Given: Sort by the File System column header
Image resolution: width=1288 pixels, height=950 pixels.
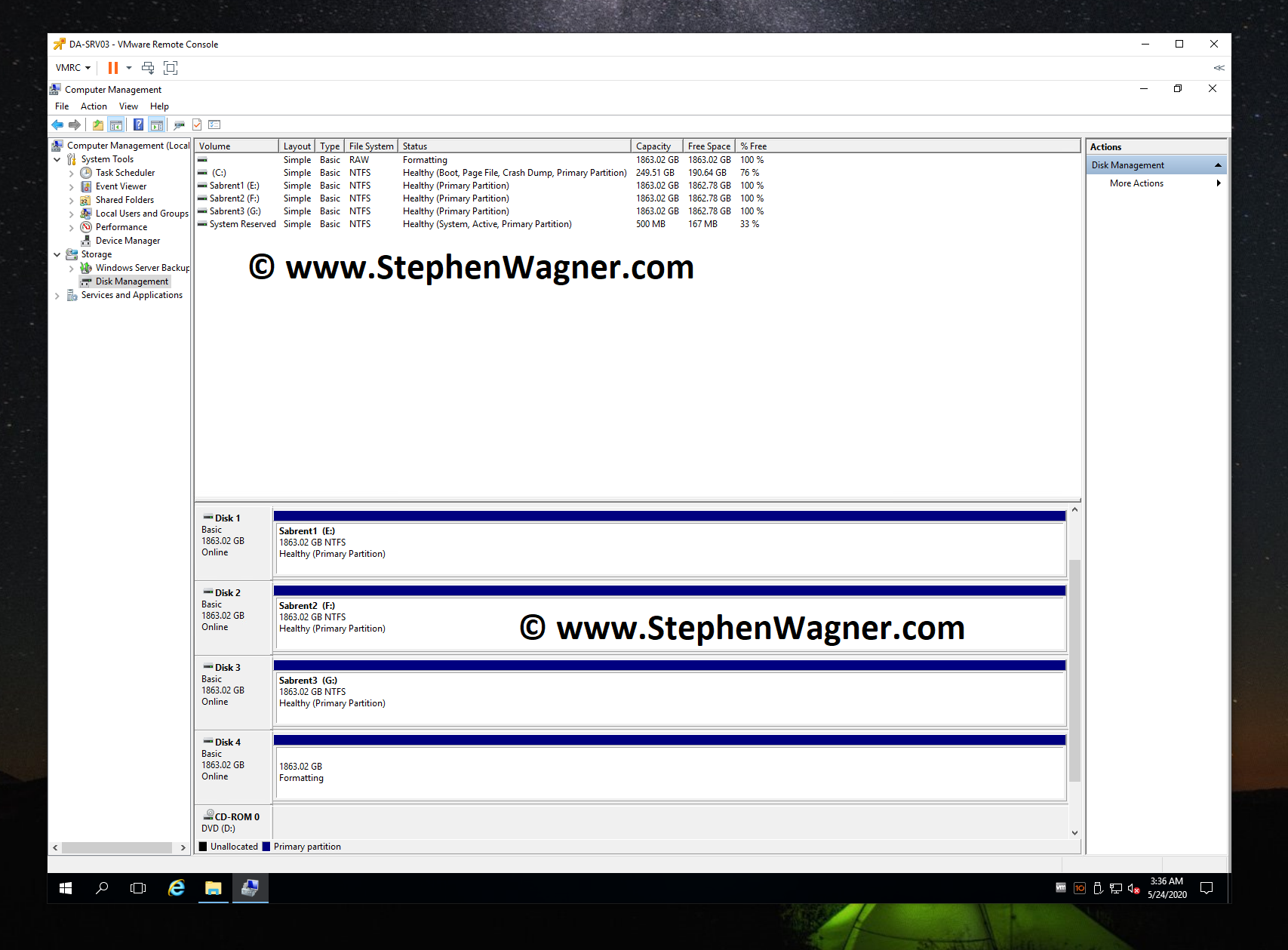Looking at the screenshot, I should click(370, 146).
